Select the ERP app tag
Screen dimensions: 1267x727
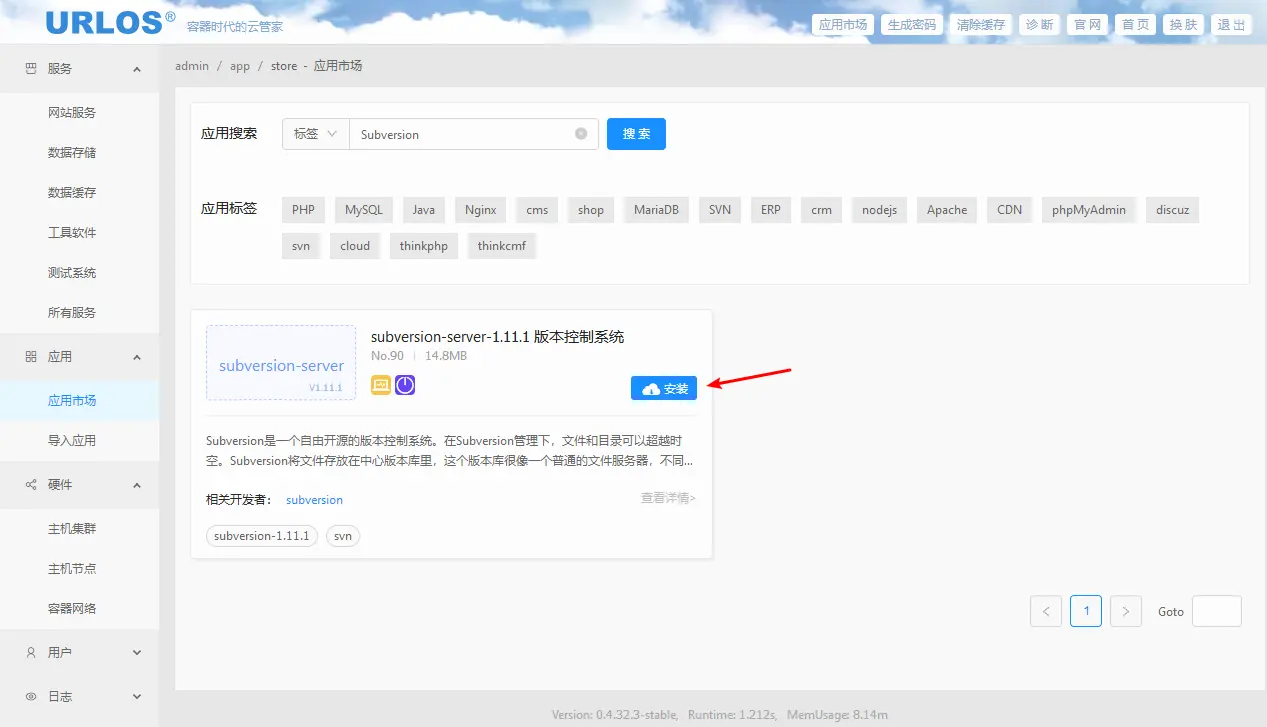771,210
